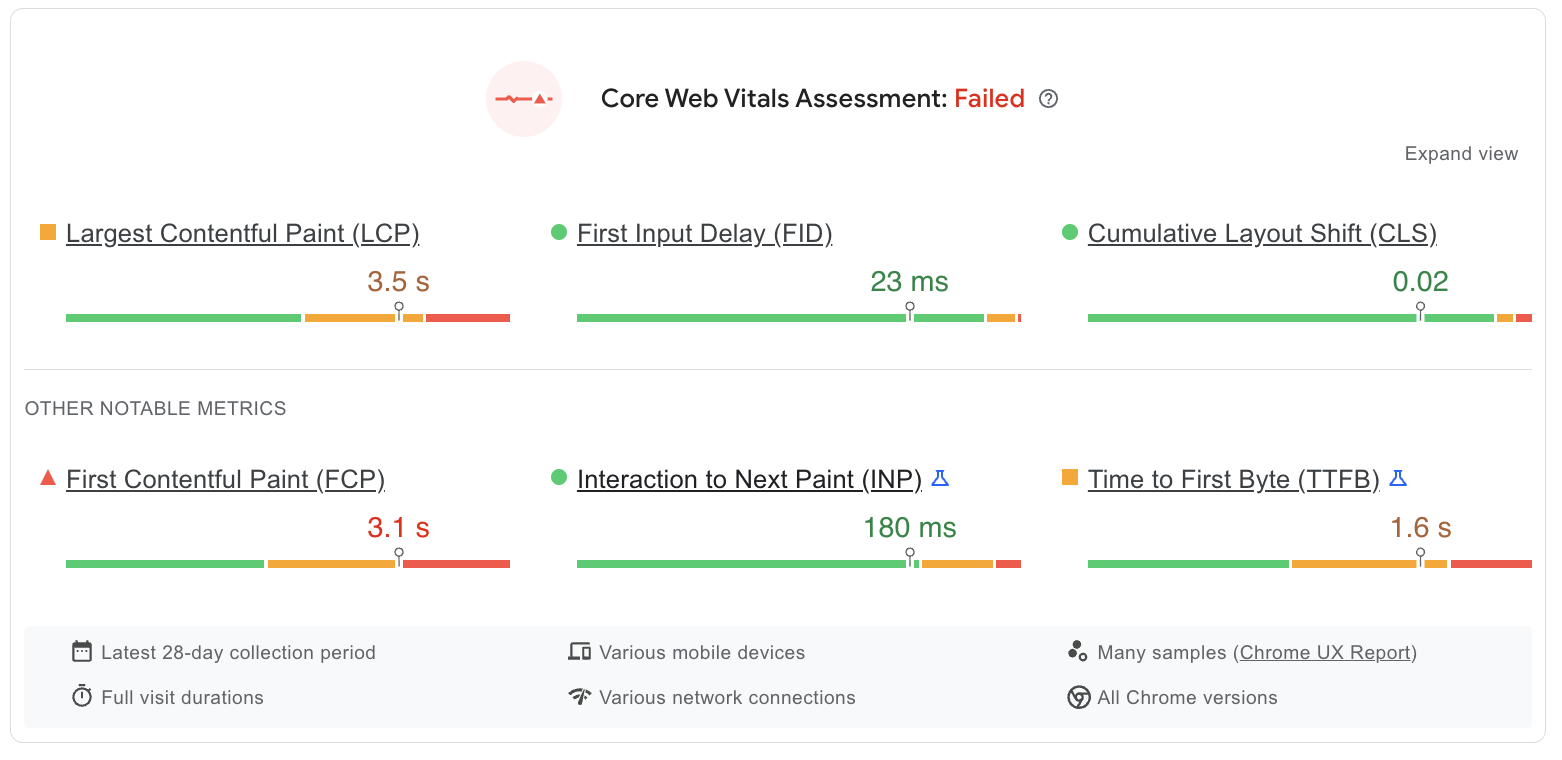Click the samples icon next to Many samples
Image resolution: width=1562 pixels, height=760 pixels.
point(1076,651)
